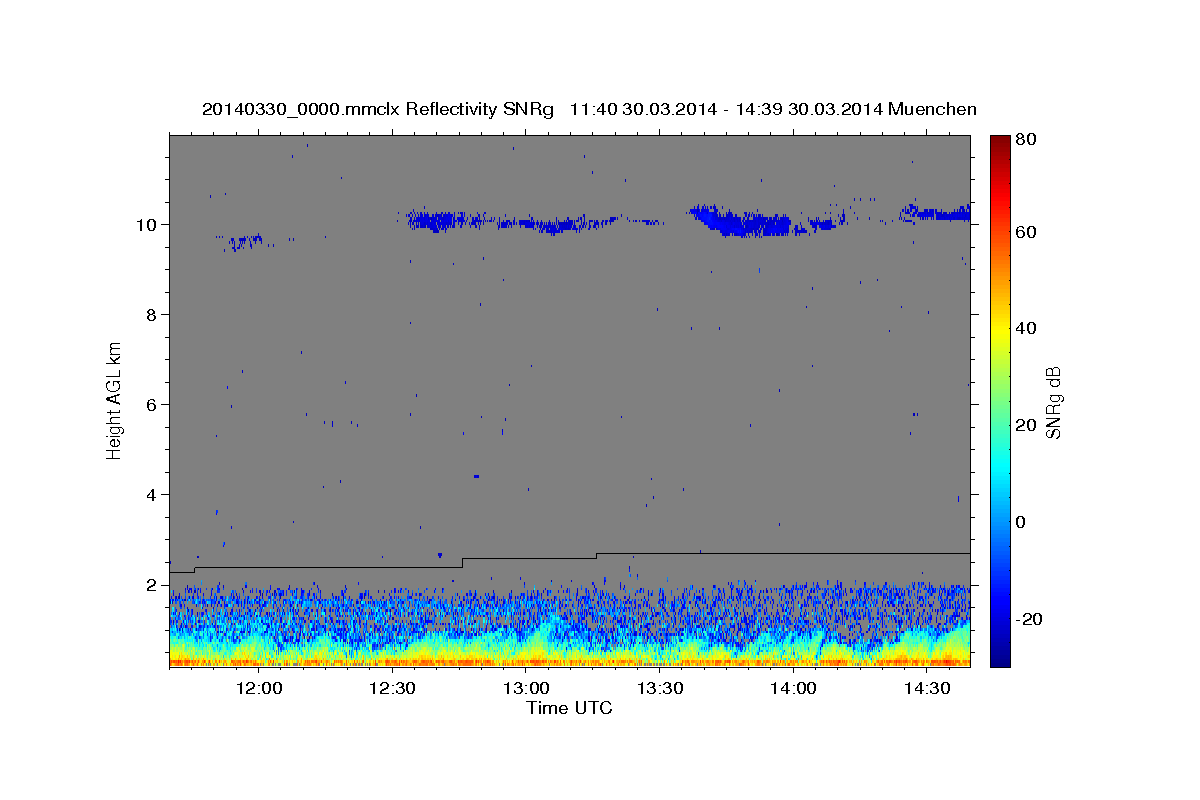Click the height tick label 10
The image size is (1200, 800).
click(147, 224)
